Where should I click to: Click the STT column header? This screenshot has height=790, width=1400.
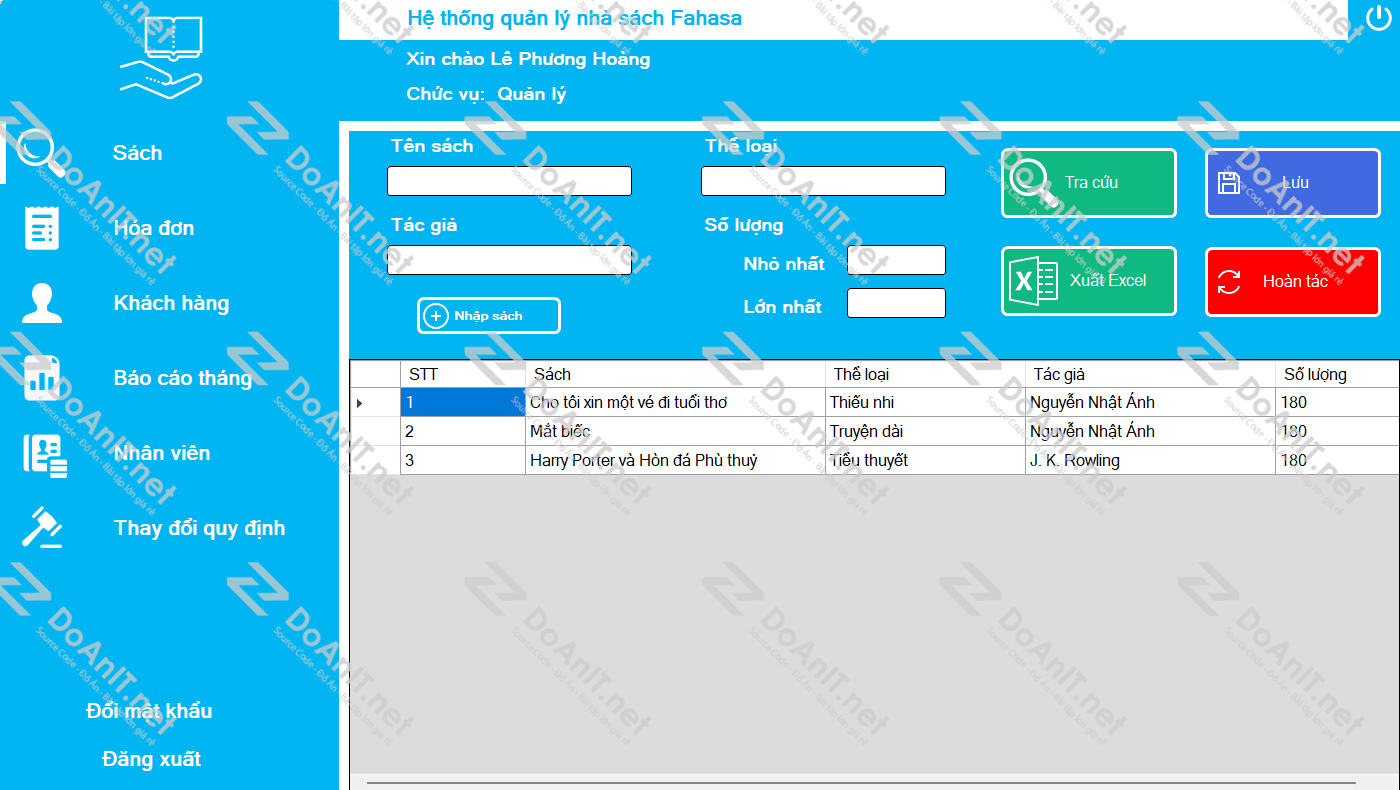click(463, 374)
